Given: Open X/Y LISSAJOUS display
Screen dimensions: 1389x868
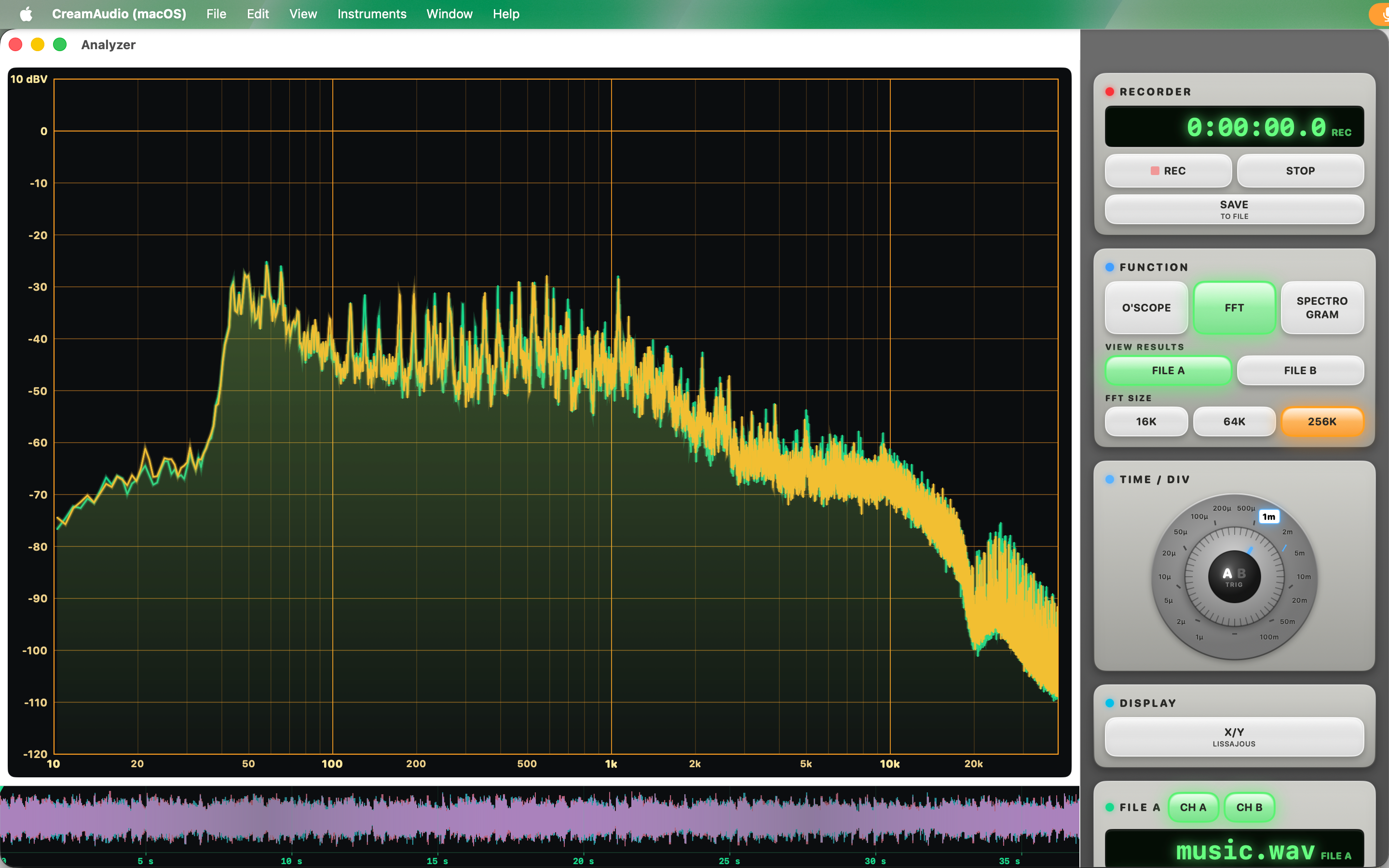Looking at the screenshot, I should tap(1234, 736).
